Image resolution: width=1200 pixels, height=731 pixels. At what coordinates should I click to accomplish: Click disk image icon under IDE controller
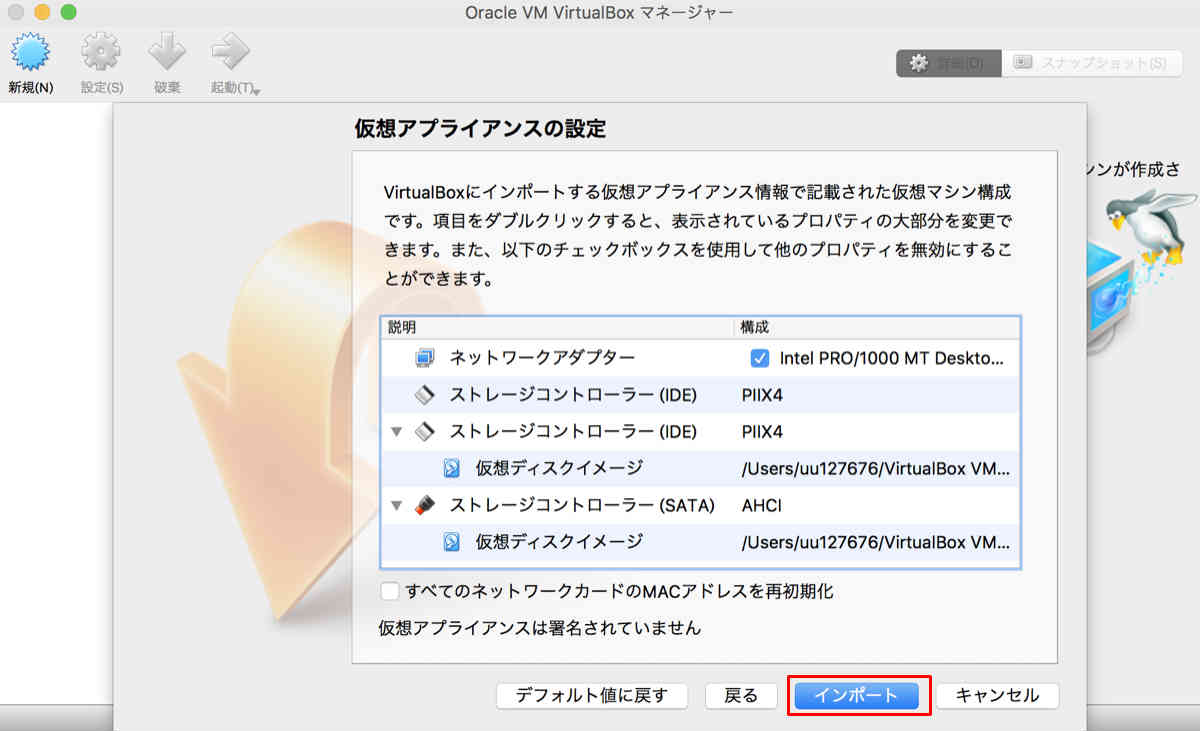click(x=452, y=468)
